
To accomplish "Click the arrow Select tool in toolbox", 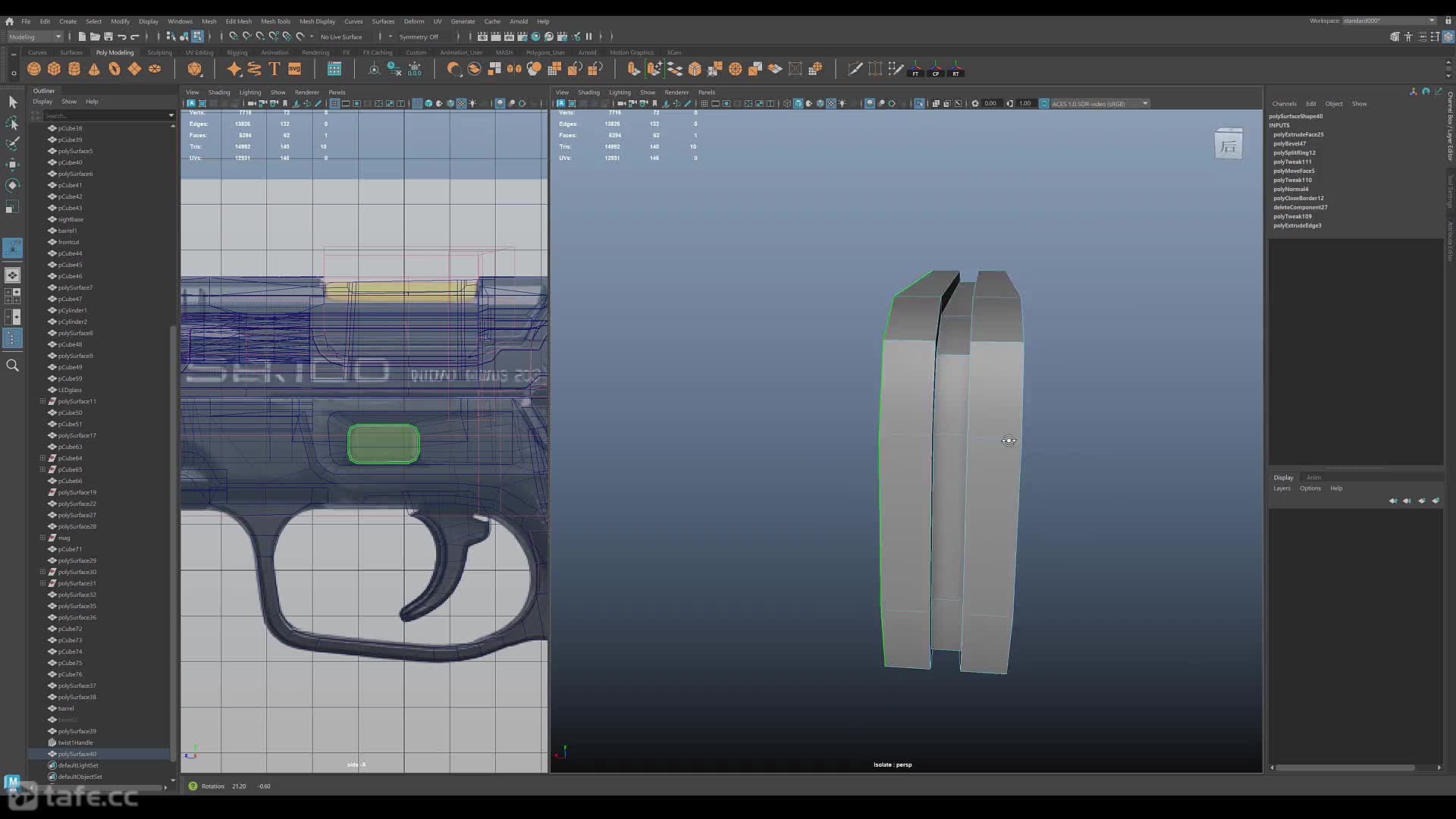I will tap(12, 102).
